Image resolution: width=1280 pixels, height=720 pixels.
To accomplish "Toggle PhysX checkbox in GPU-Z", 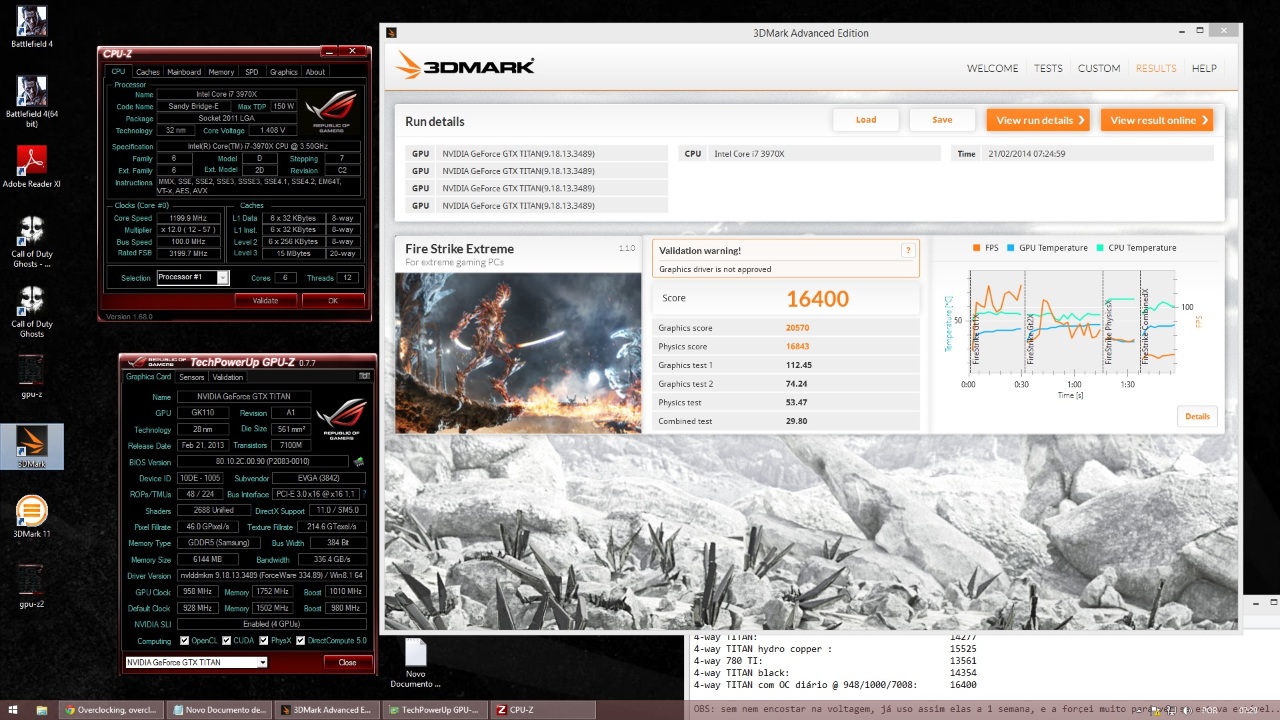I will tap(263, 641).
